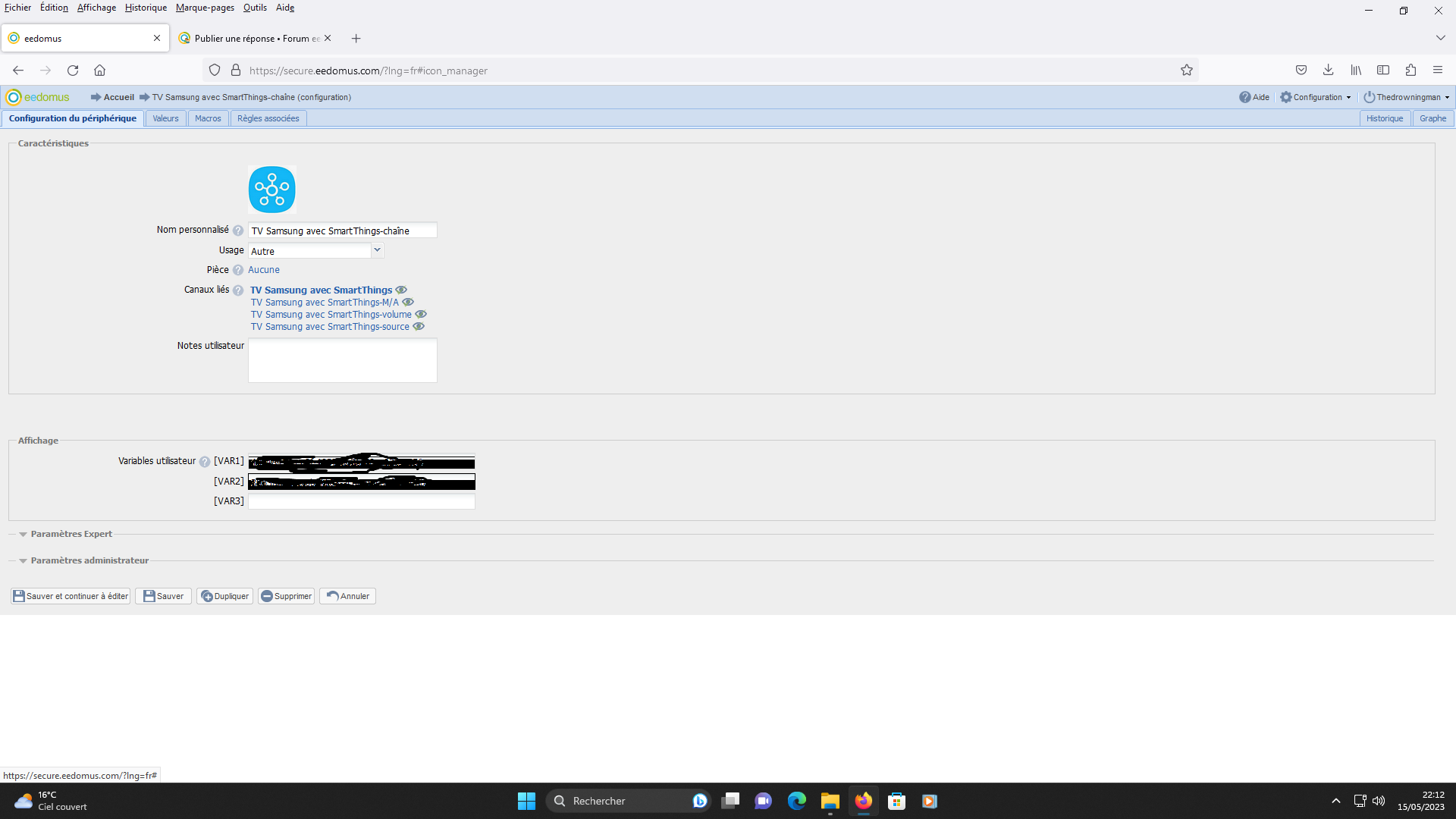Open the Configuration dropdown menu
The image size is (1456, 819).
tap(1316, 97)
